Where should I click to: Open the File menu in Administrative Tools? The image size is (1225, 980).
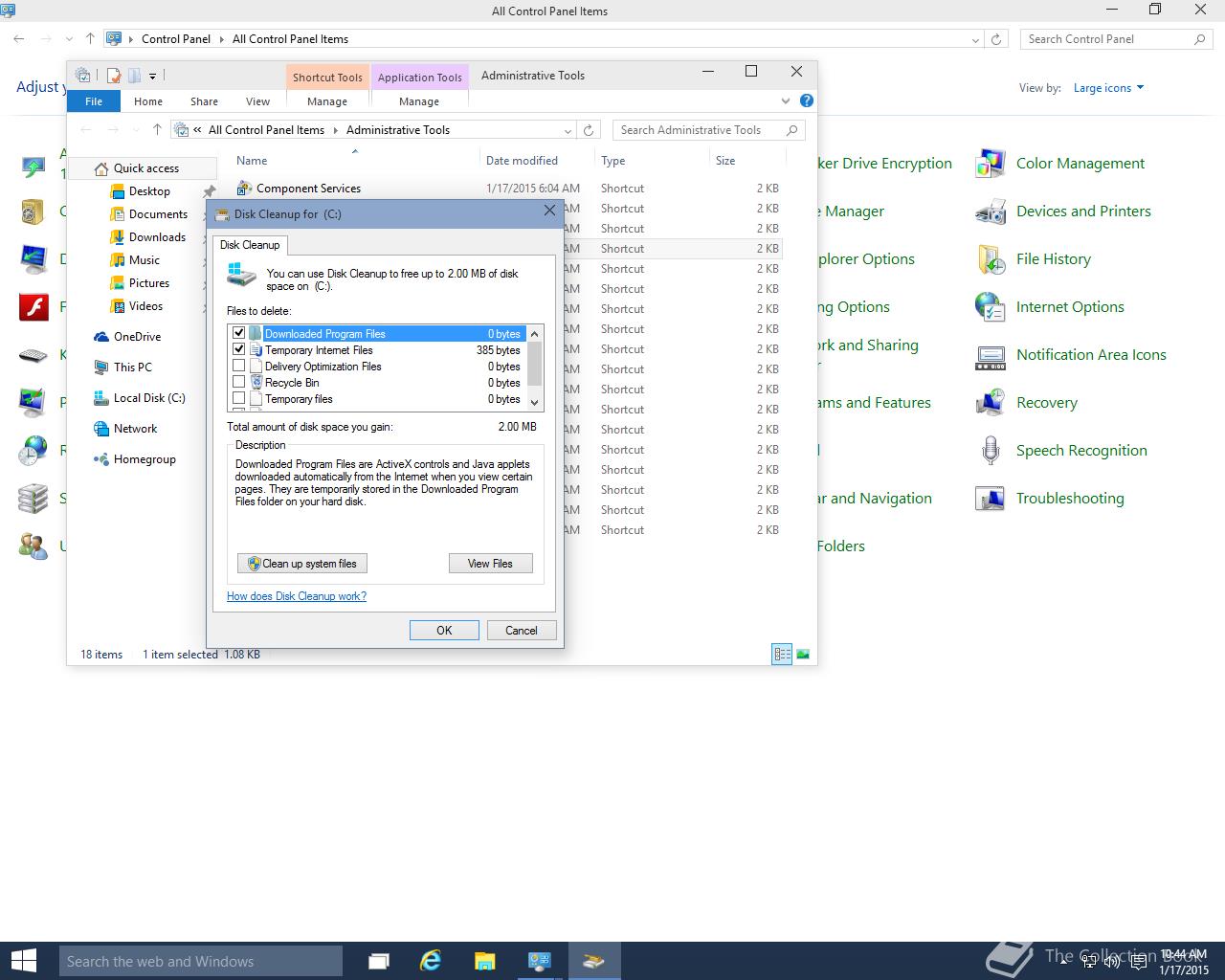94,101
